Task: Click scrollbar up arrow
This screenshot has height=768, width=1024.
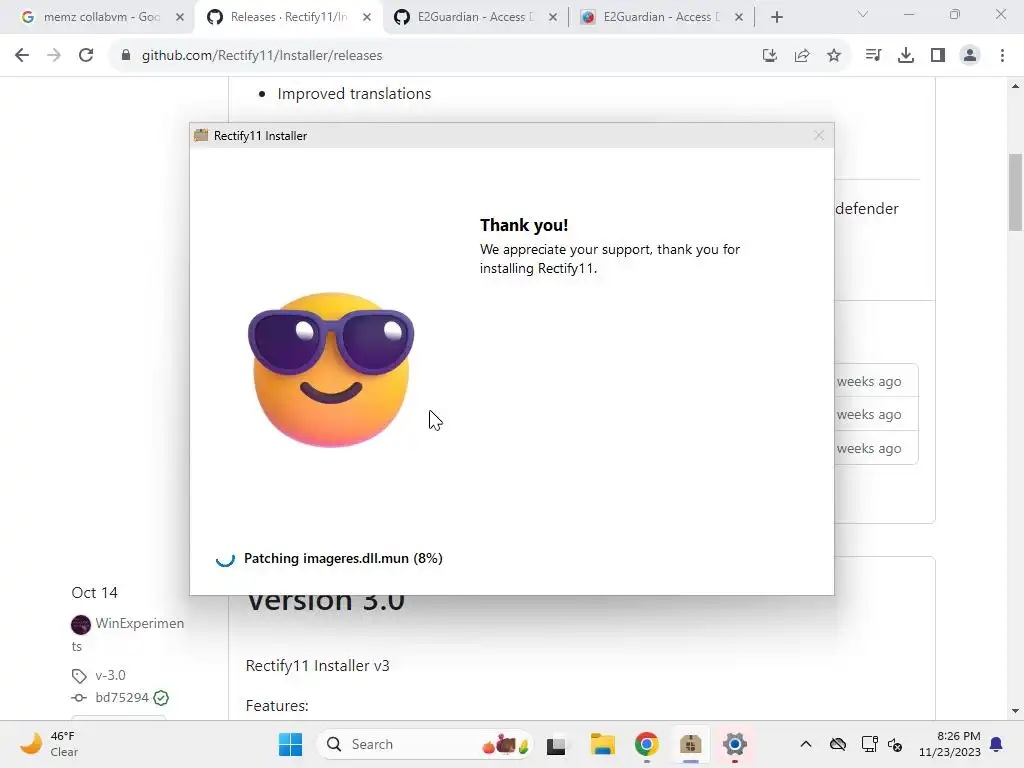Action: pos(1015,86)
